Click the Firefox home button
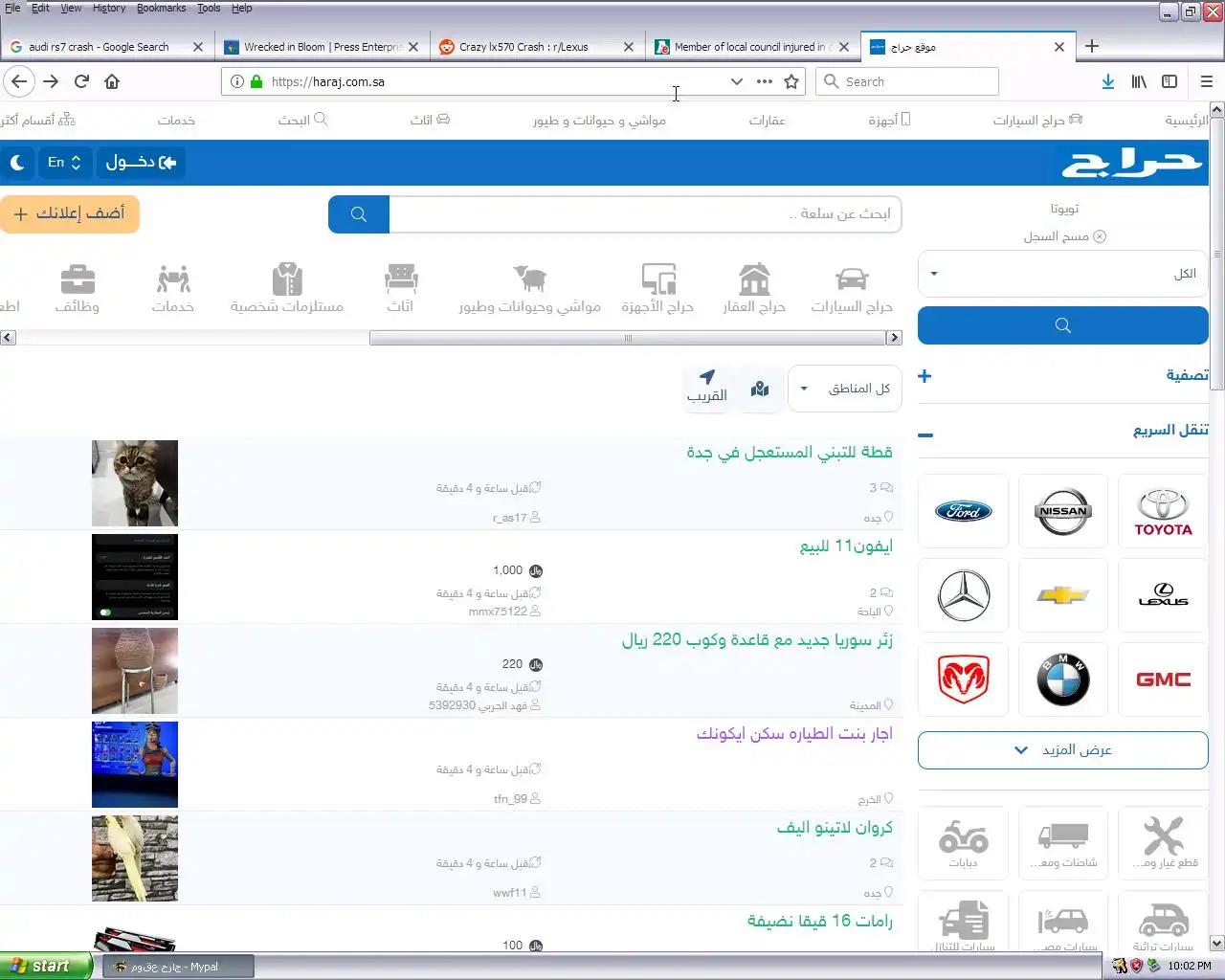The width and height of the screenshot is (1225, 980). pyautogui.click(x=112, y=81)
